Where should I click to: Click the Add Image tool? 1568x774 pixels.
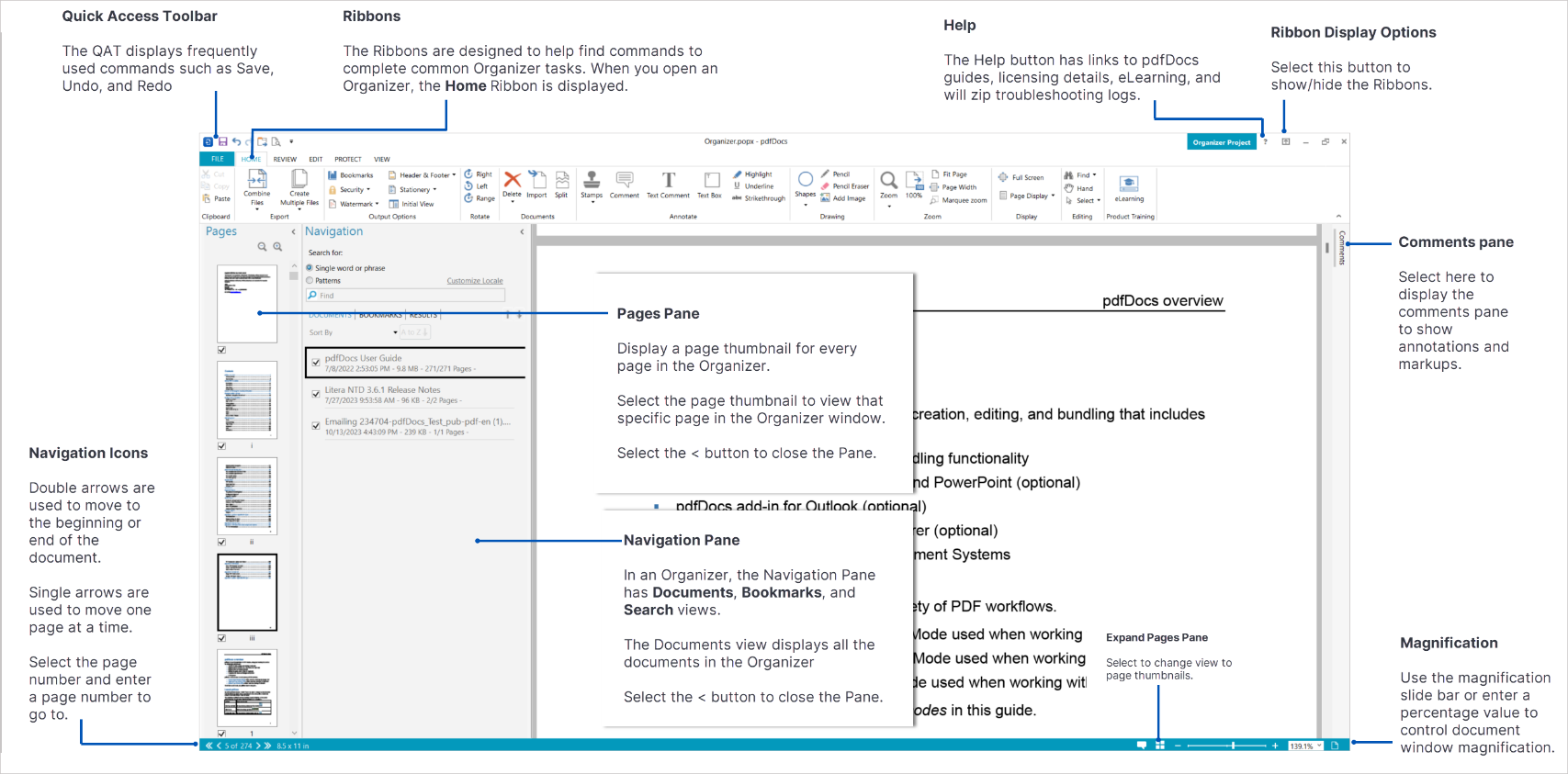tap(843, 198)
